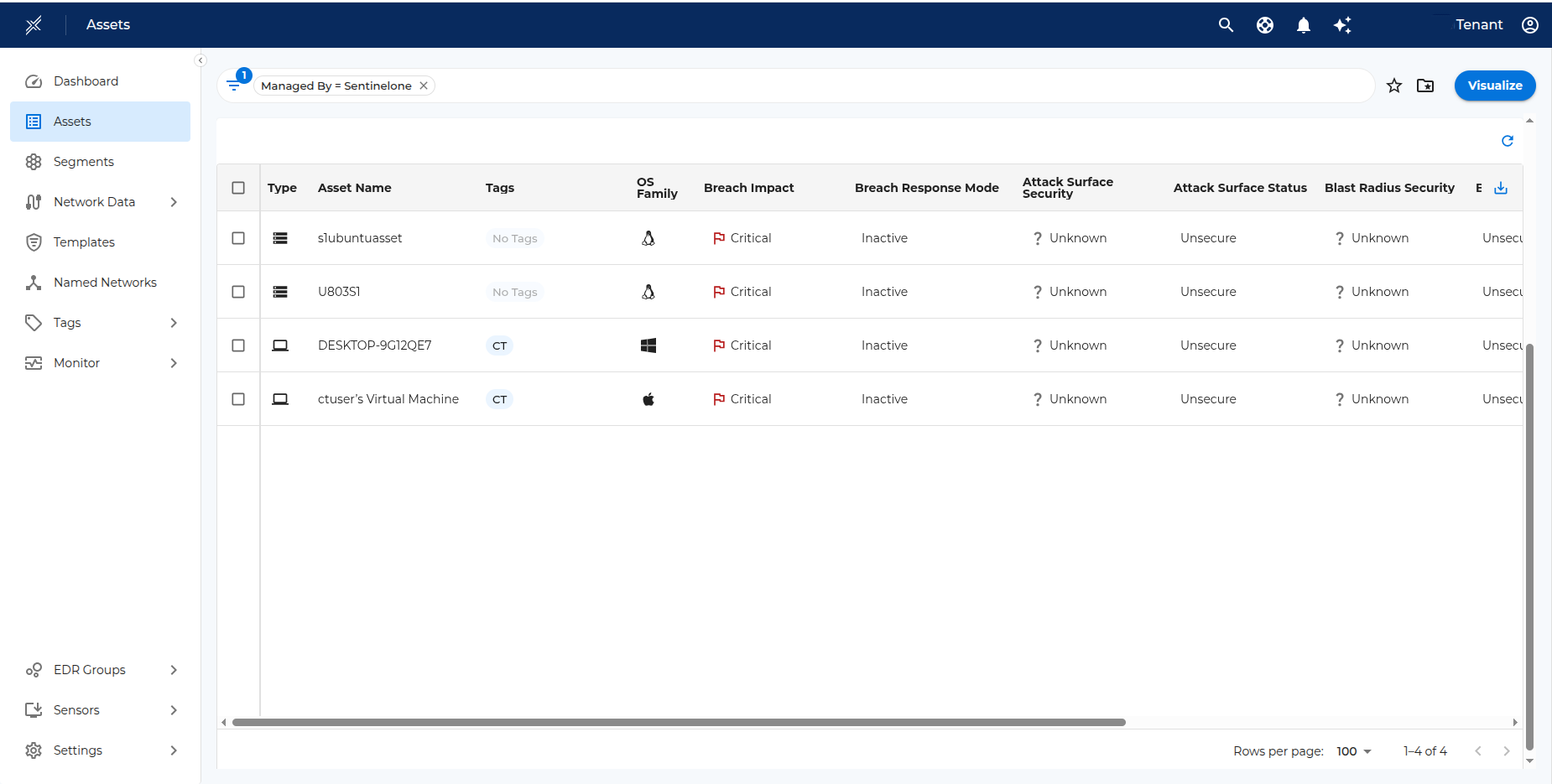Open the notifications bell
This screenshot has width=1552, height=784.
[1303, 25]
